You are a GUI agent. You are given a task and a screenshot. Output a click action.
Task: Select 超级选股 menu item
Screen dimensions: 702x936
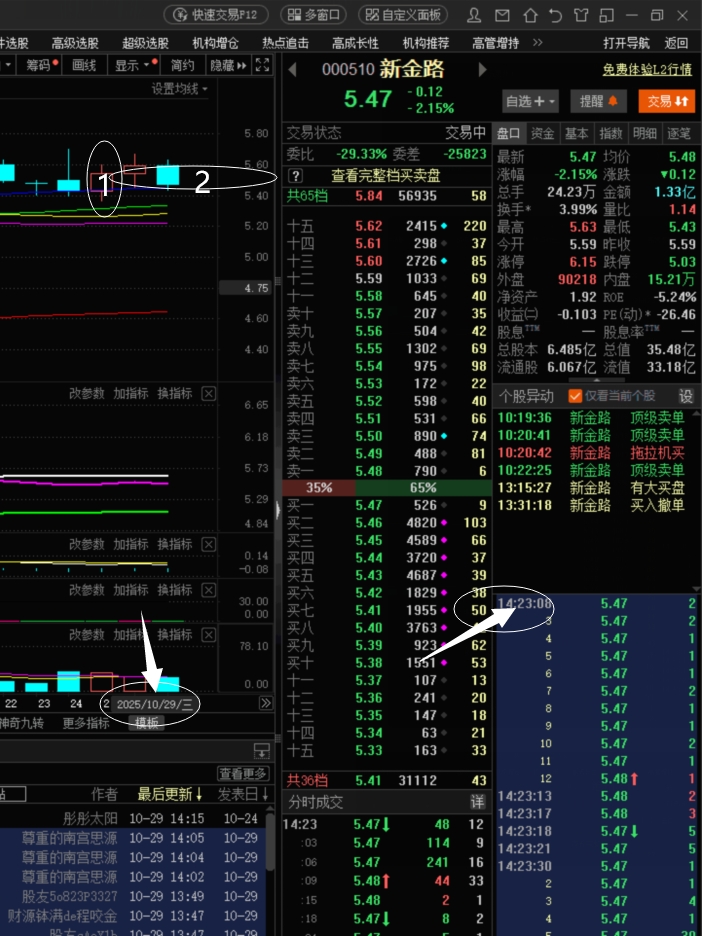tap(146, 43)
